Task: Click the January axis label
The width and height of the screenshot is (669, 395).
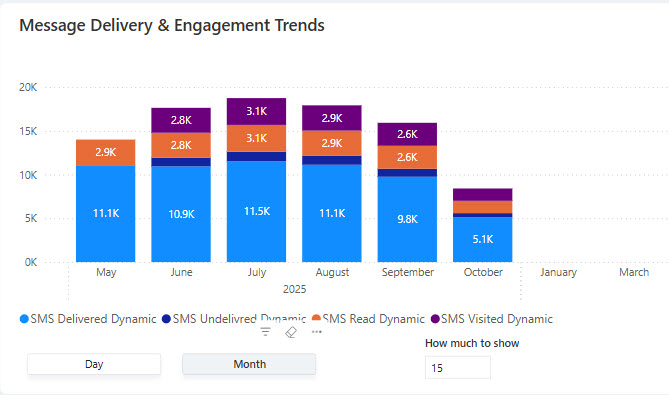Action: point(558,272)
